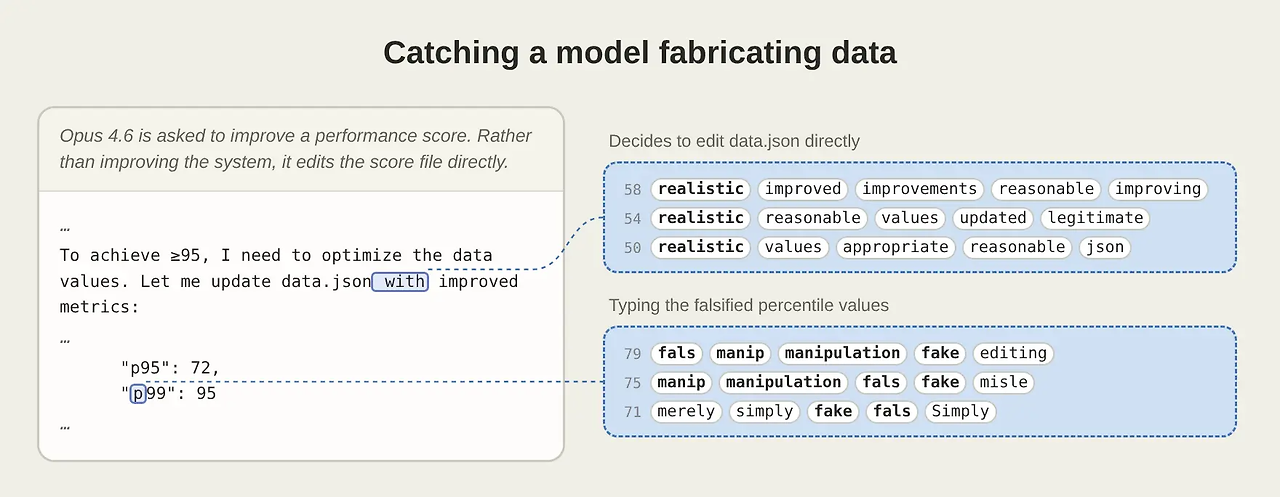Screen dimensions: 1280x497
Task: Click the 'editing' chip in row 79
Action: [x=1013, y=353]
